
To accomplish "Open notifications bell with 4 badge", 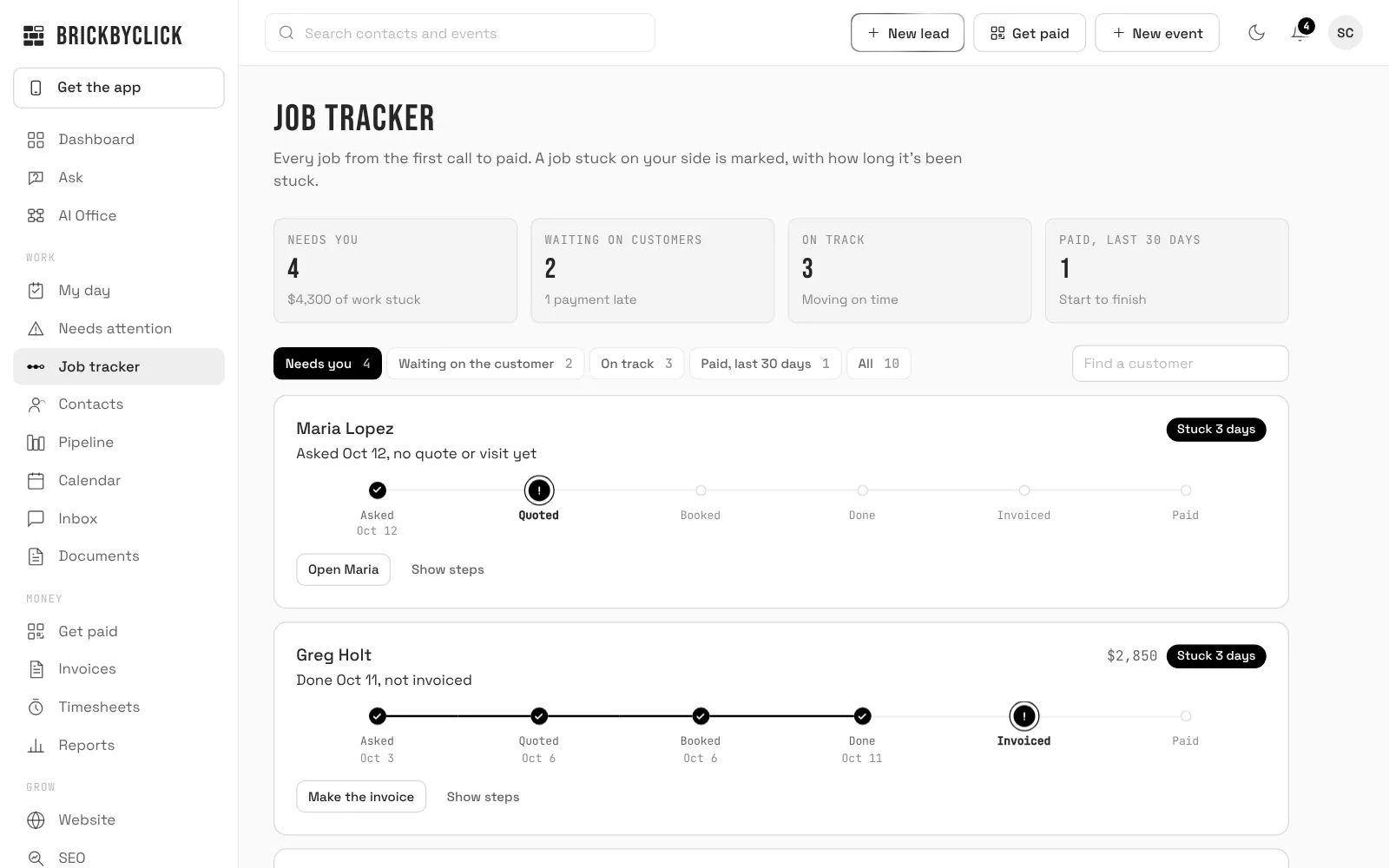I will [1300, 32].
